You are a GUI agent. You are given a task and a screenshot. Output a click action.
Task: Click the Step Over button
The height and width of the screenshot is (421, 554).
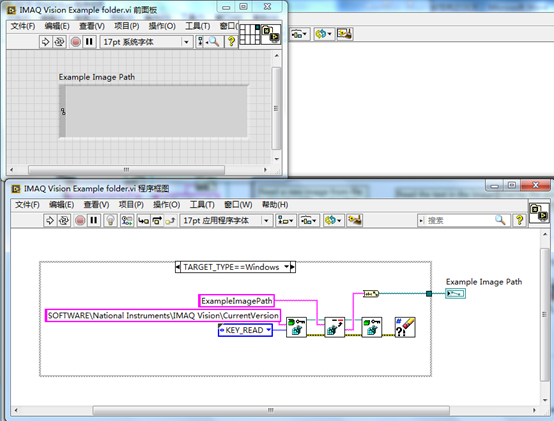[x=157, y=221]
